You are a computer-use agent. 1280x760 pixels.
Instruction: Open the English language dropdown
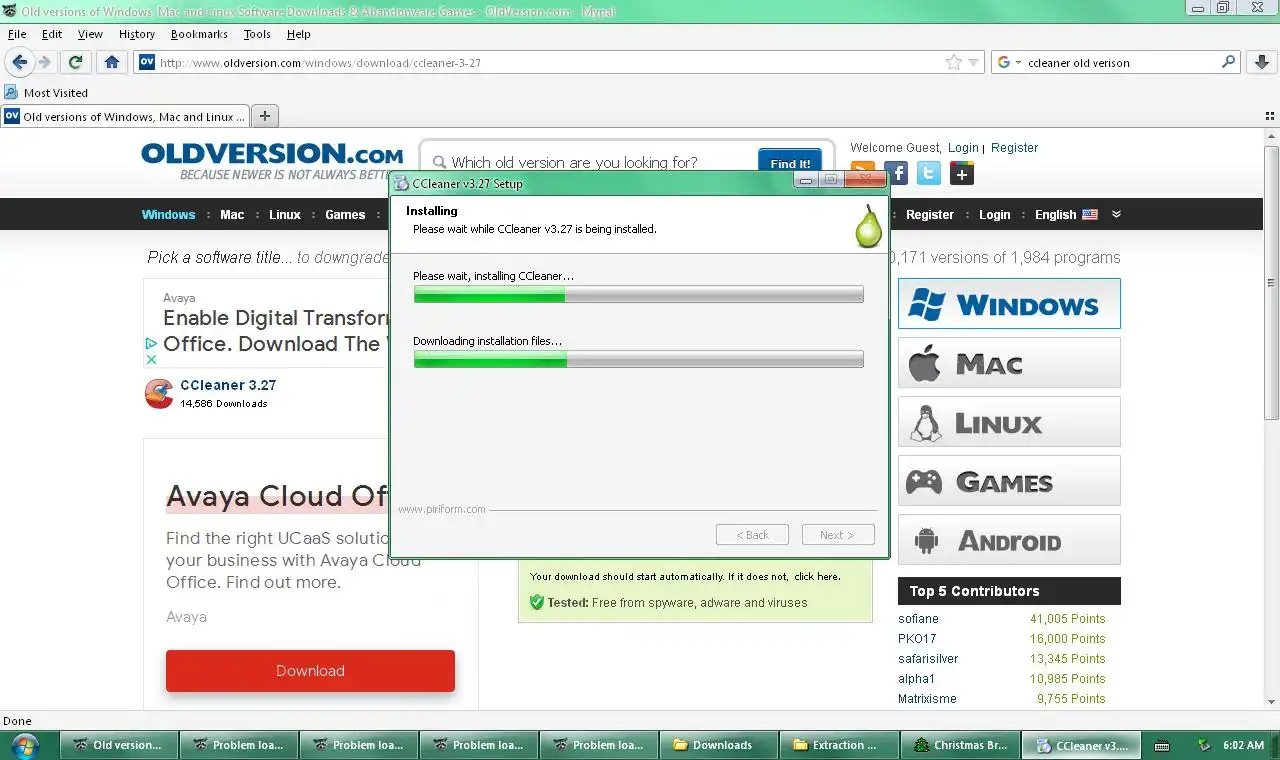pos(1066,214)
